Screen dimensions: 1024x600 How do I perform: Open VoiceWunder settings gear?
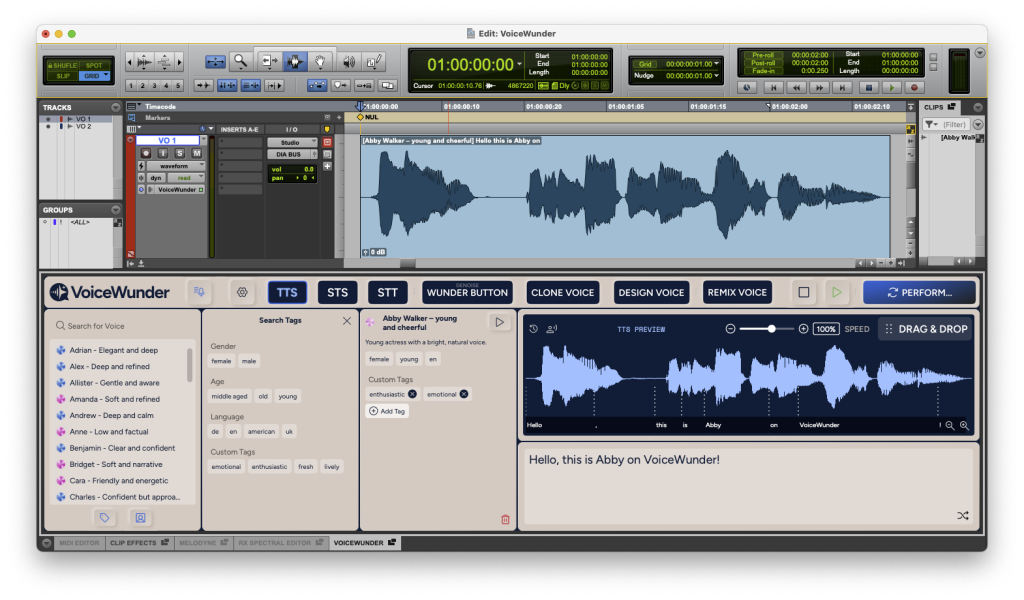pyautogui.click(x=242, y=292)
